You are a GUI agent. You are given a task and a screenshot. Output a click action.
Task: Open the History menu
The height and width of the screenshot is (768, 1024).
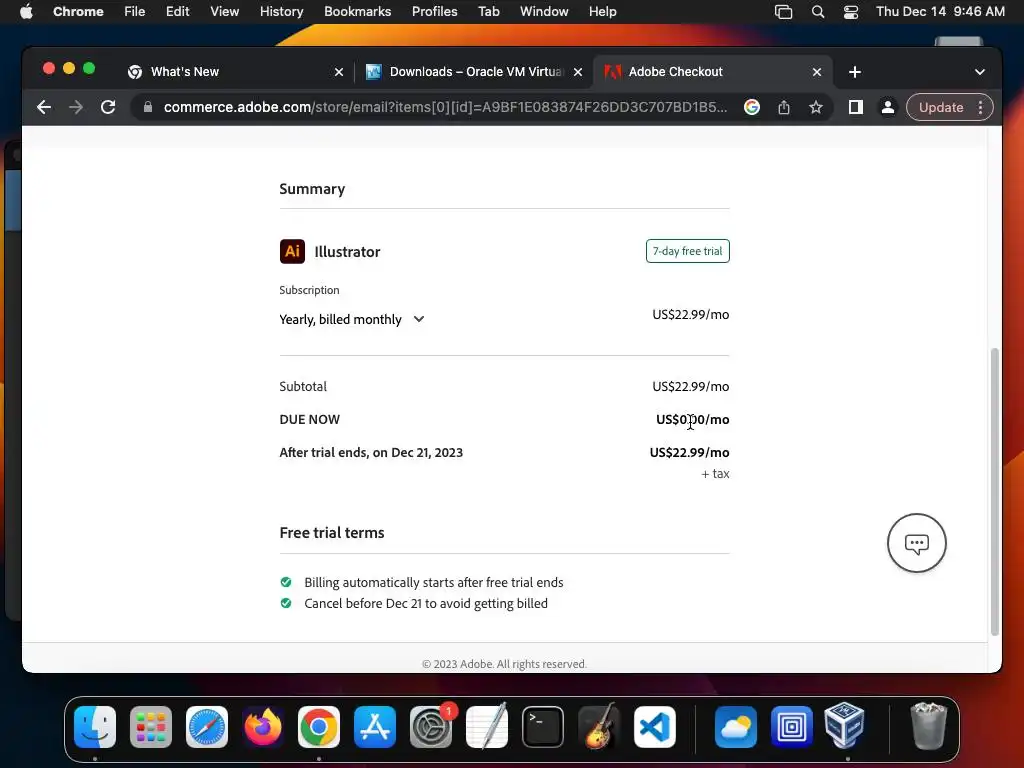281,12
